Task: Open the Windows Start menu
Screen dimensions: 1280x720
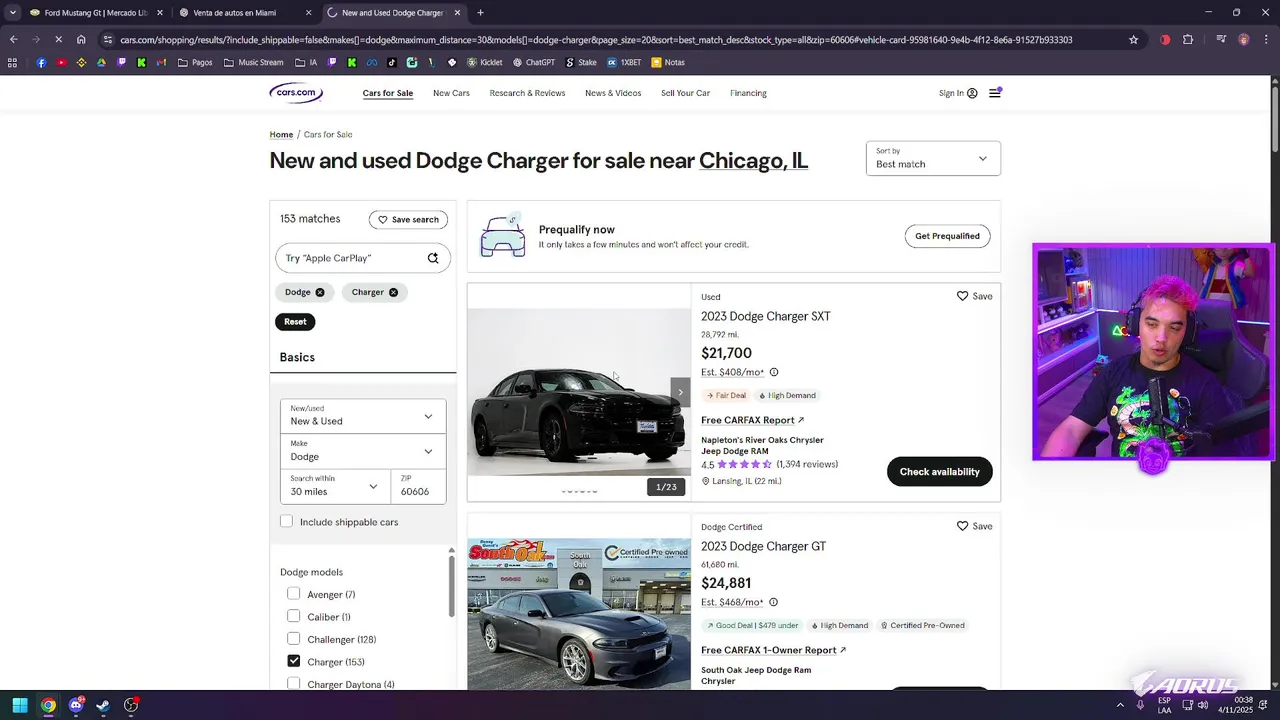Action: point(20,705)
